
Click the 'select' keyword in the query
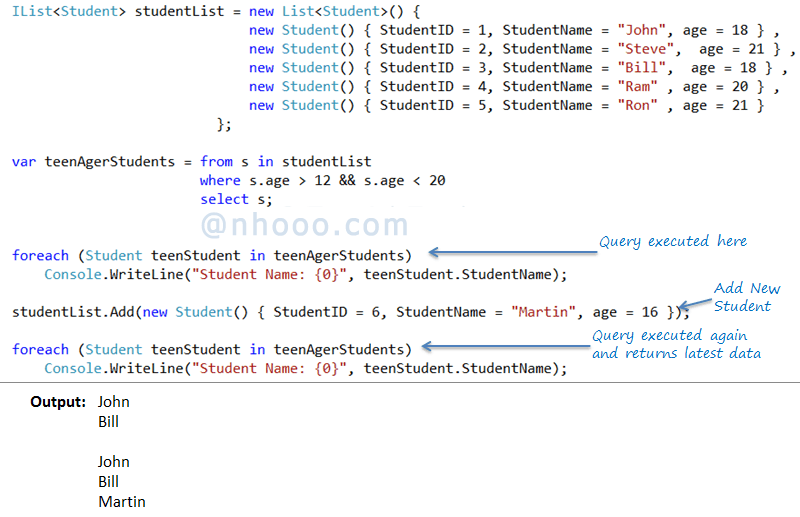(224, 200)
